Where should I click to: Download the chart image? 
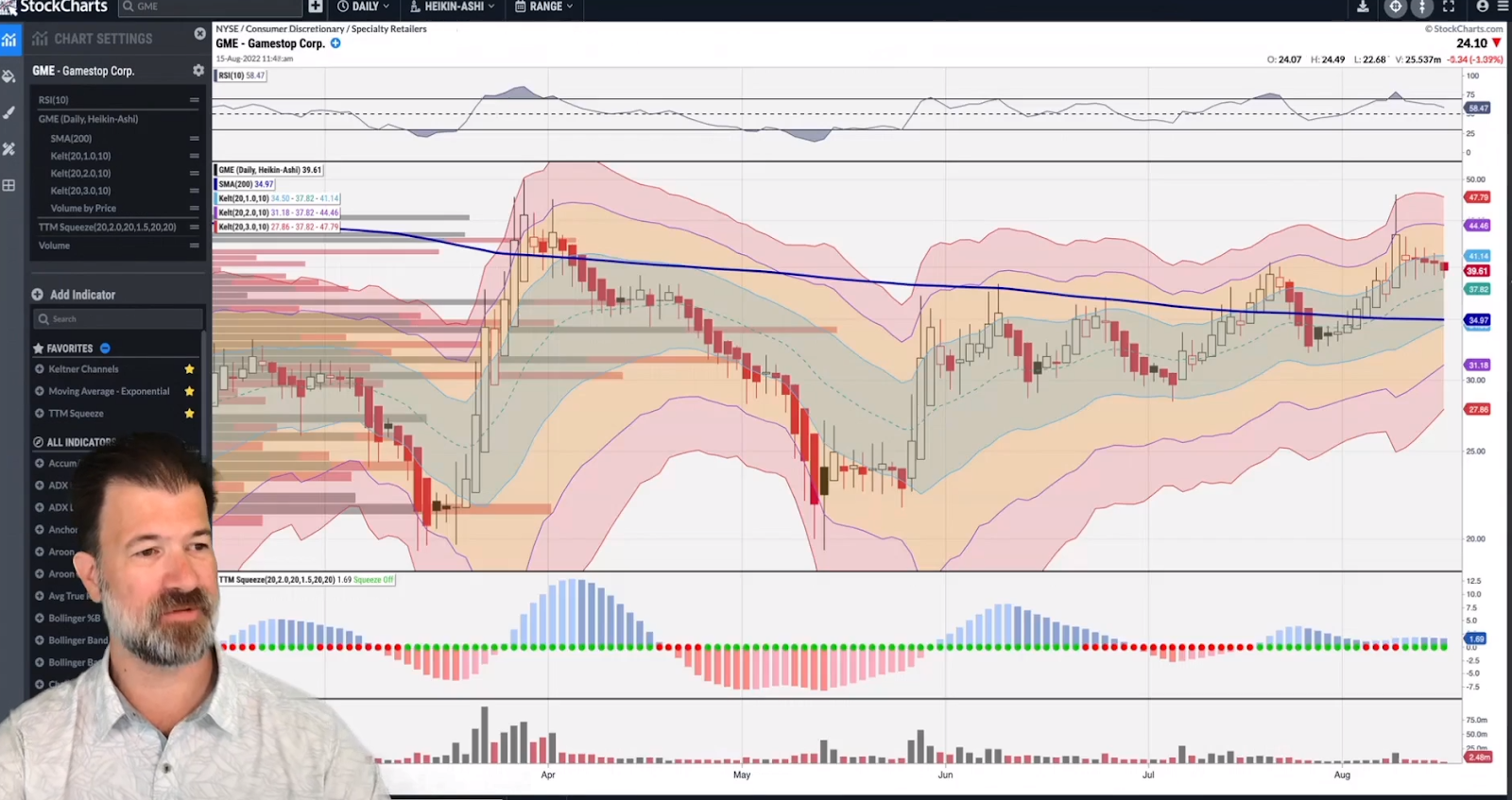click(1363, 7)
